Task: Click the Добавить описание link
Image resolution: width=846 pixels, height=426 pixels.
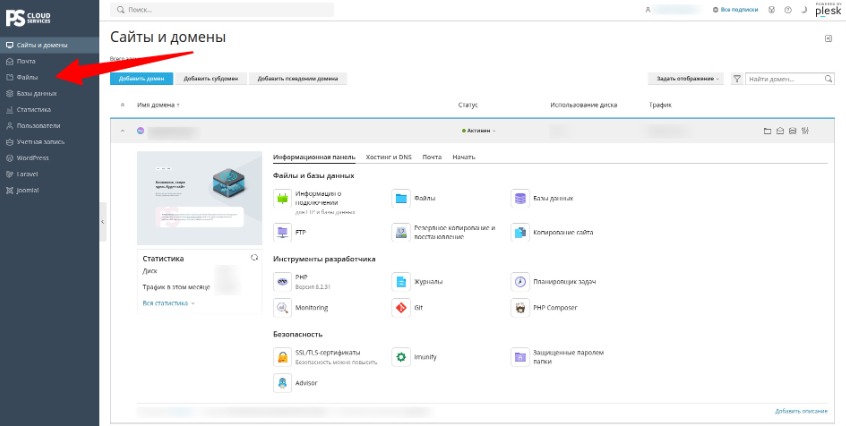Action: (x=801, y=411)
